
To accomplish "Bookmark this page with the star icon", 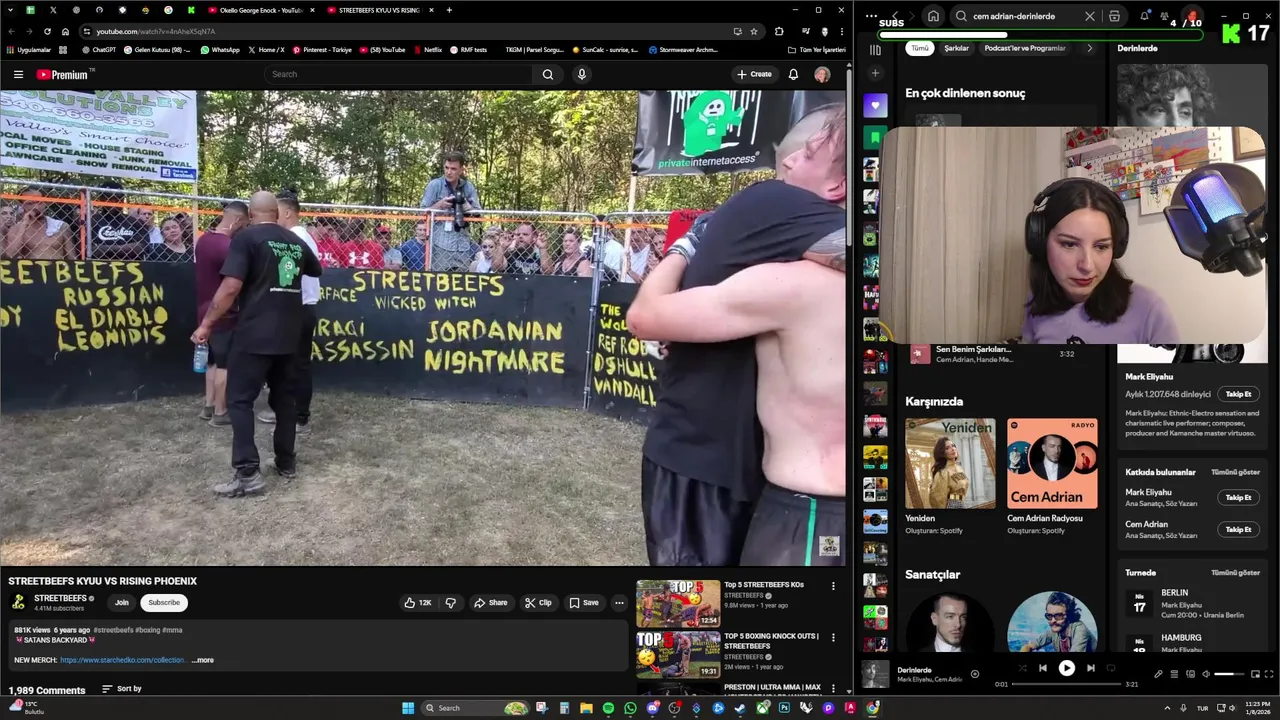I will click(754, 31).
